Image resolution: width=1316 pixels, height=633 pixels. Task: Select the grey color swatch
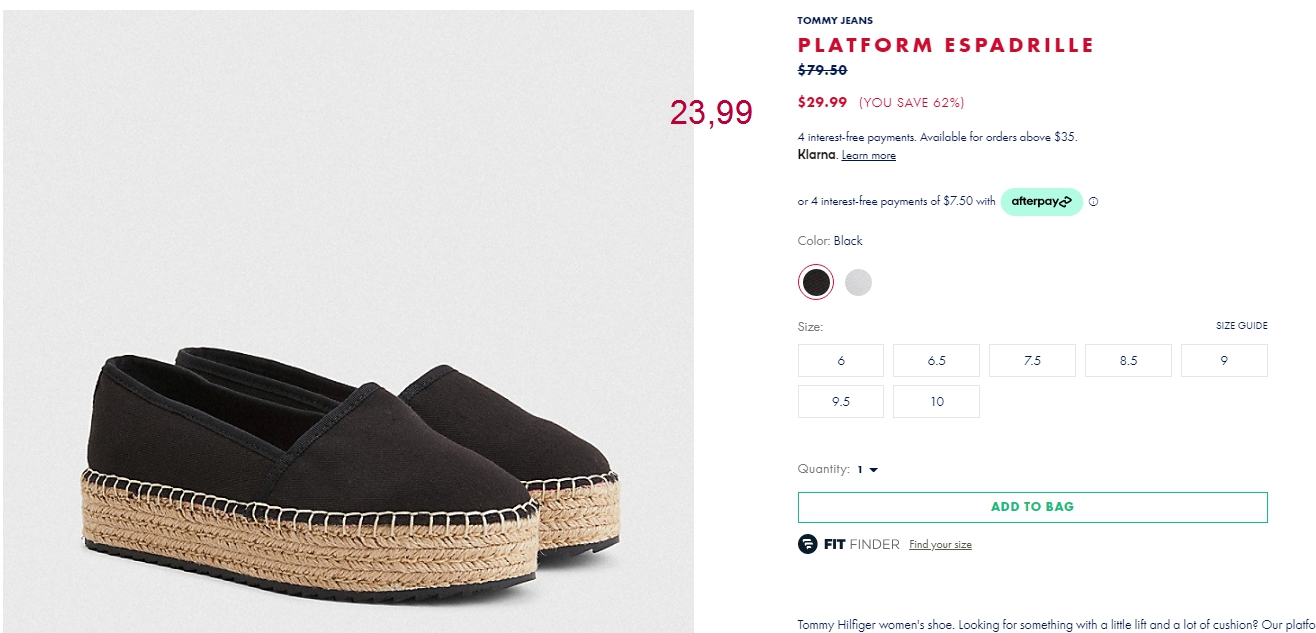(x=858, y=283)
